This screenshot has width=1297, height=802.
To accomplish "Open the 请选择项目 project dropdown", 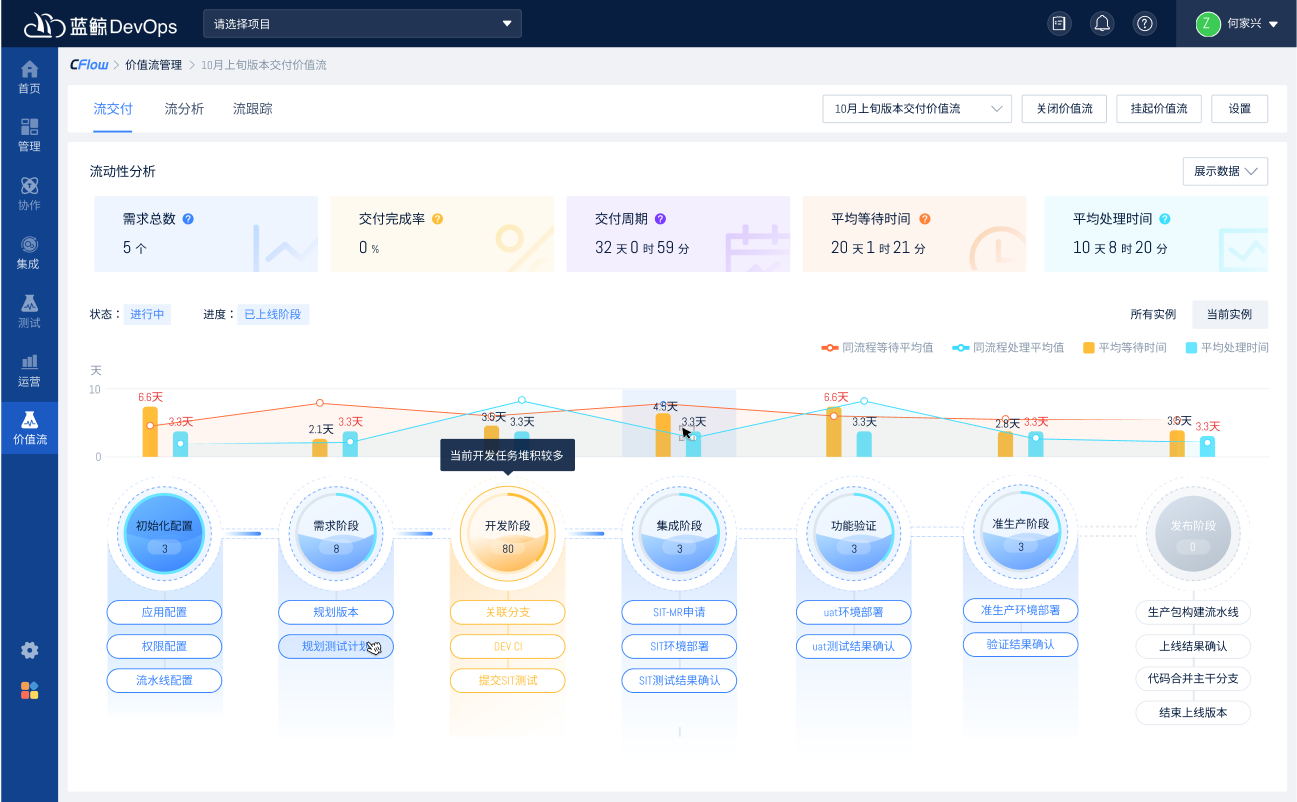I will (x=362, y=23).
